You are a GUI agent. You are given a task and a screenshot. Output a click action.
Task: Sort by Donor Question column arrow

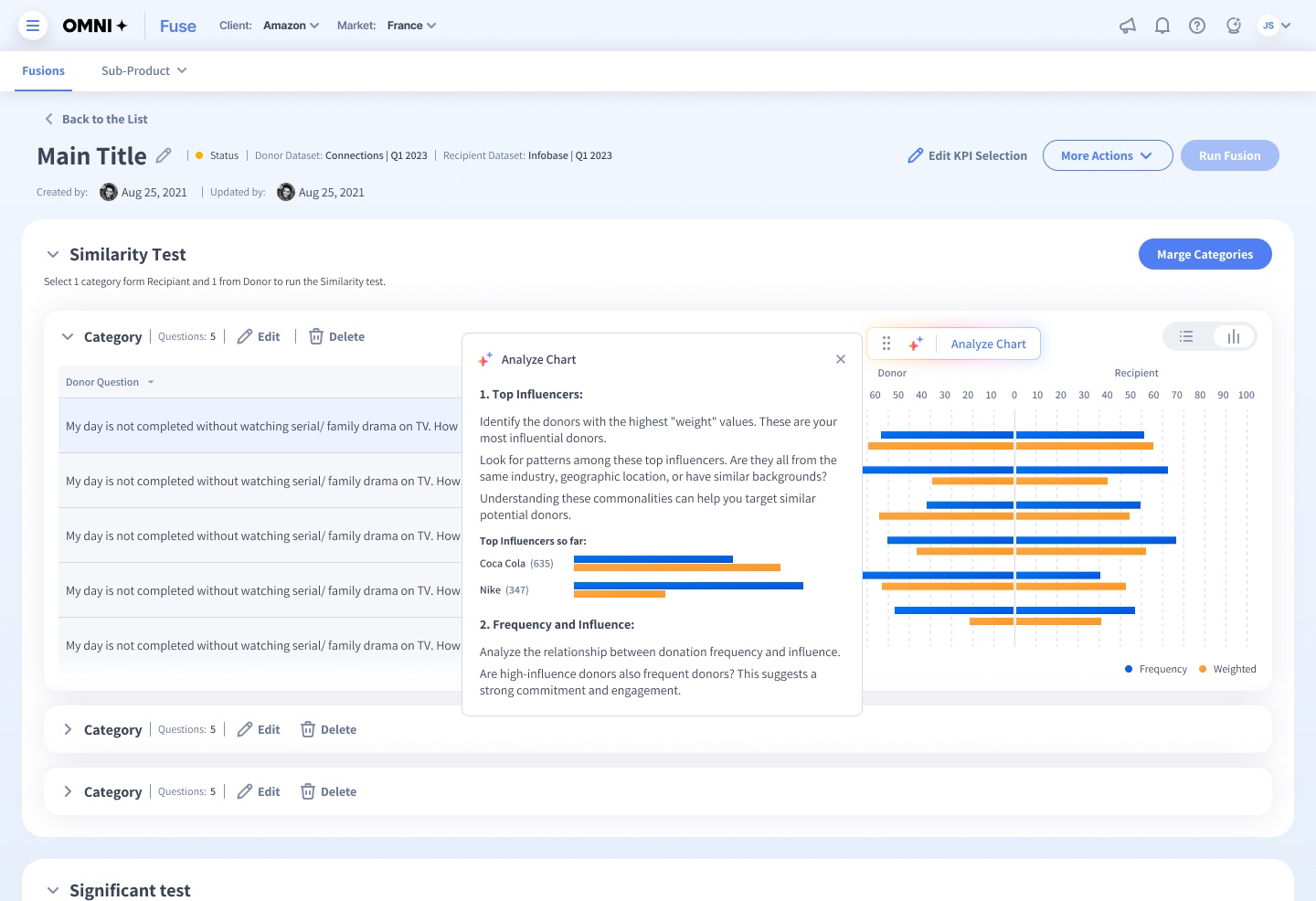point(151,382)
